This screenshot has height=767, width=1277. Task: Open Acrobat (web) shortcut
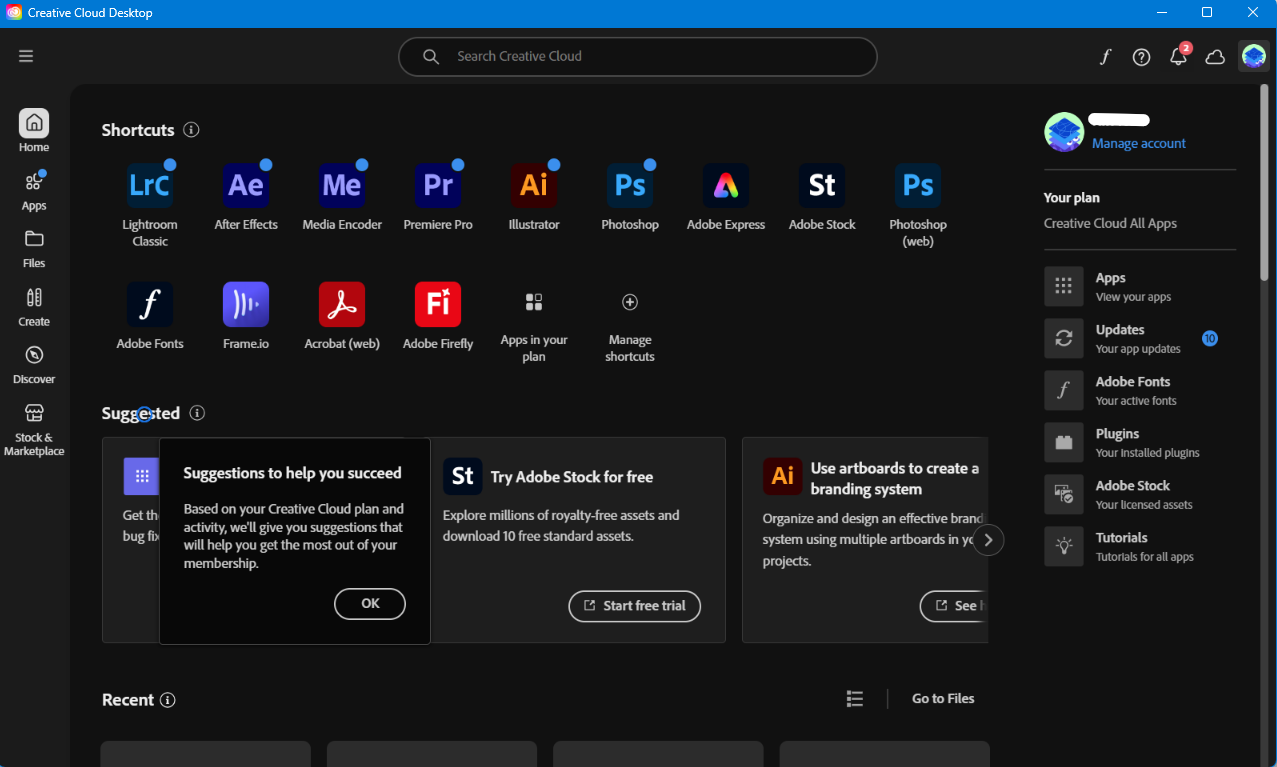pos(342,304)
